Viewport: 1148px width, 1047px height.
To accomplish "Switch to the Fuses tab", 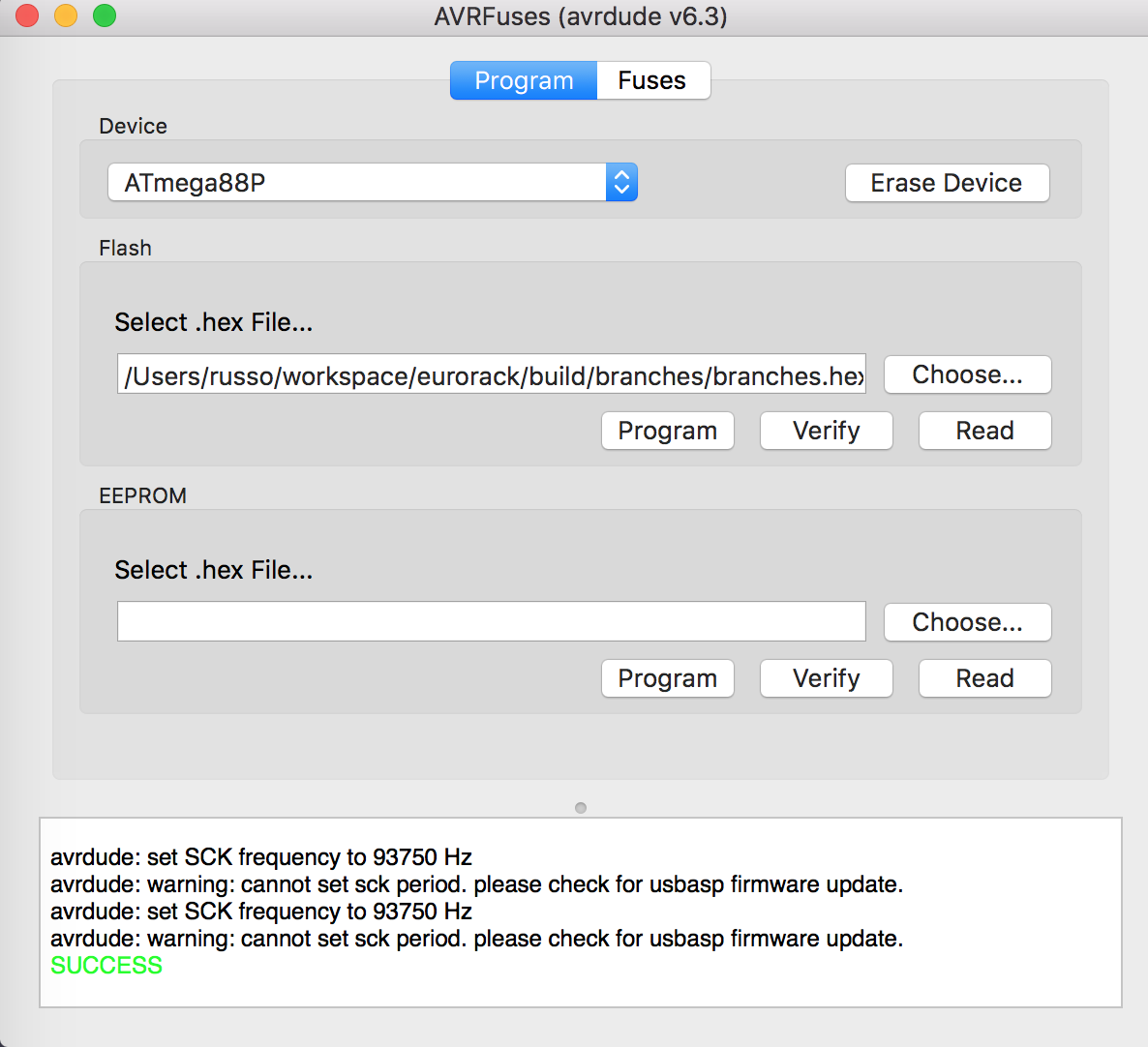I will point(652,80).
